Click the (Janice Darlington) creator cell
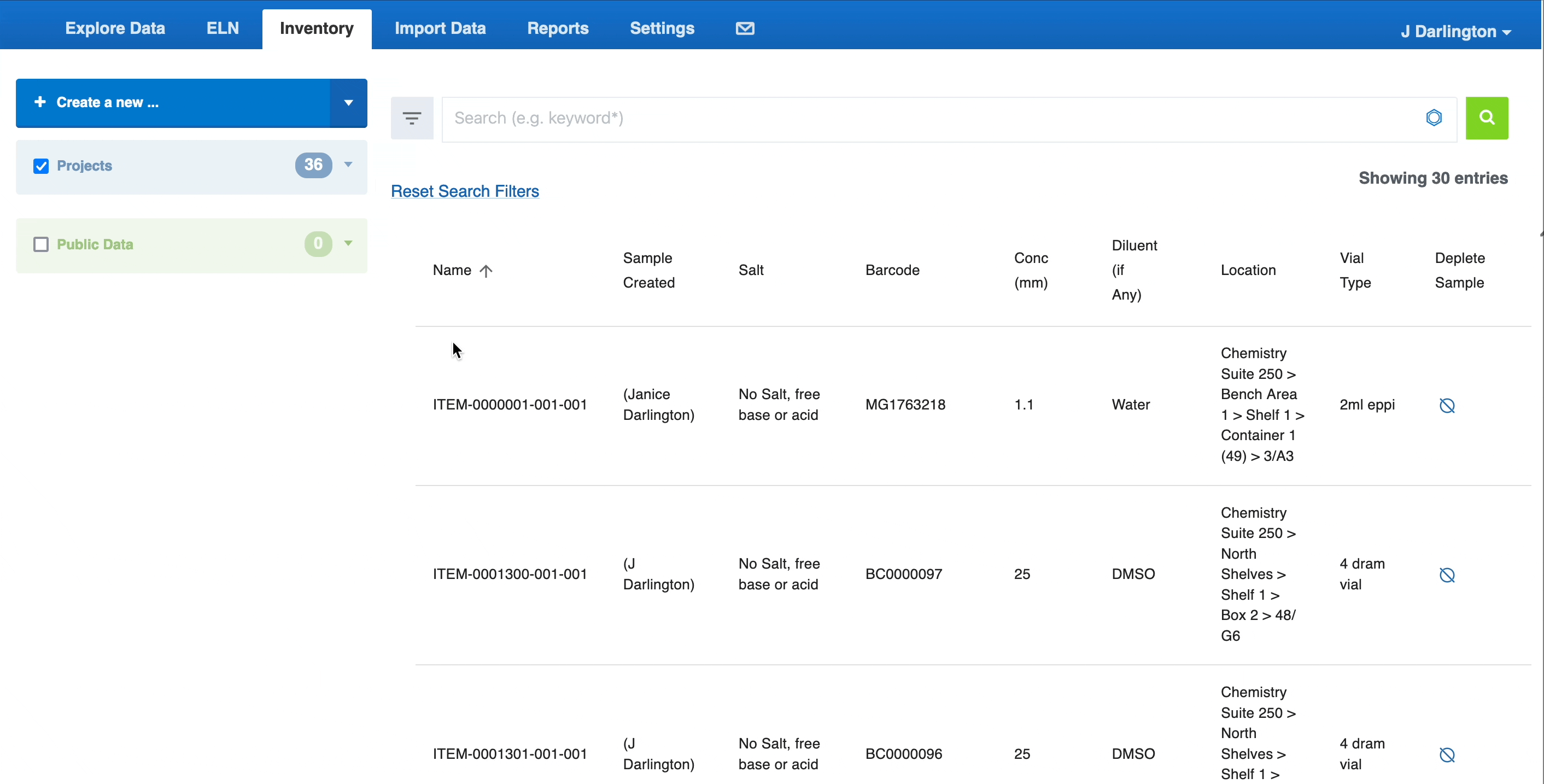 pyautogui.click(x=658, y=405)
